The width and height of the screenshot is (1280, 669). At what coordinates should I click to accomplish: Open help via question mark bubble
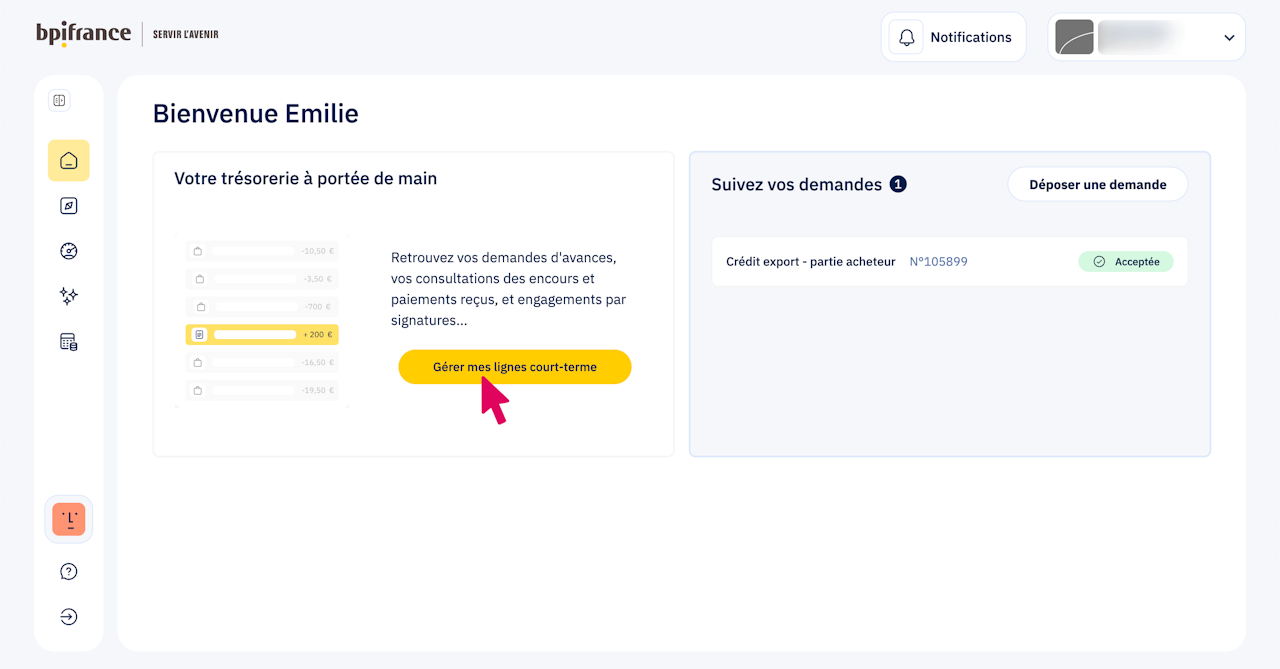pos(69,572)
